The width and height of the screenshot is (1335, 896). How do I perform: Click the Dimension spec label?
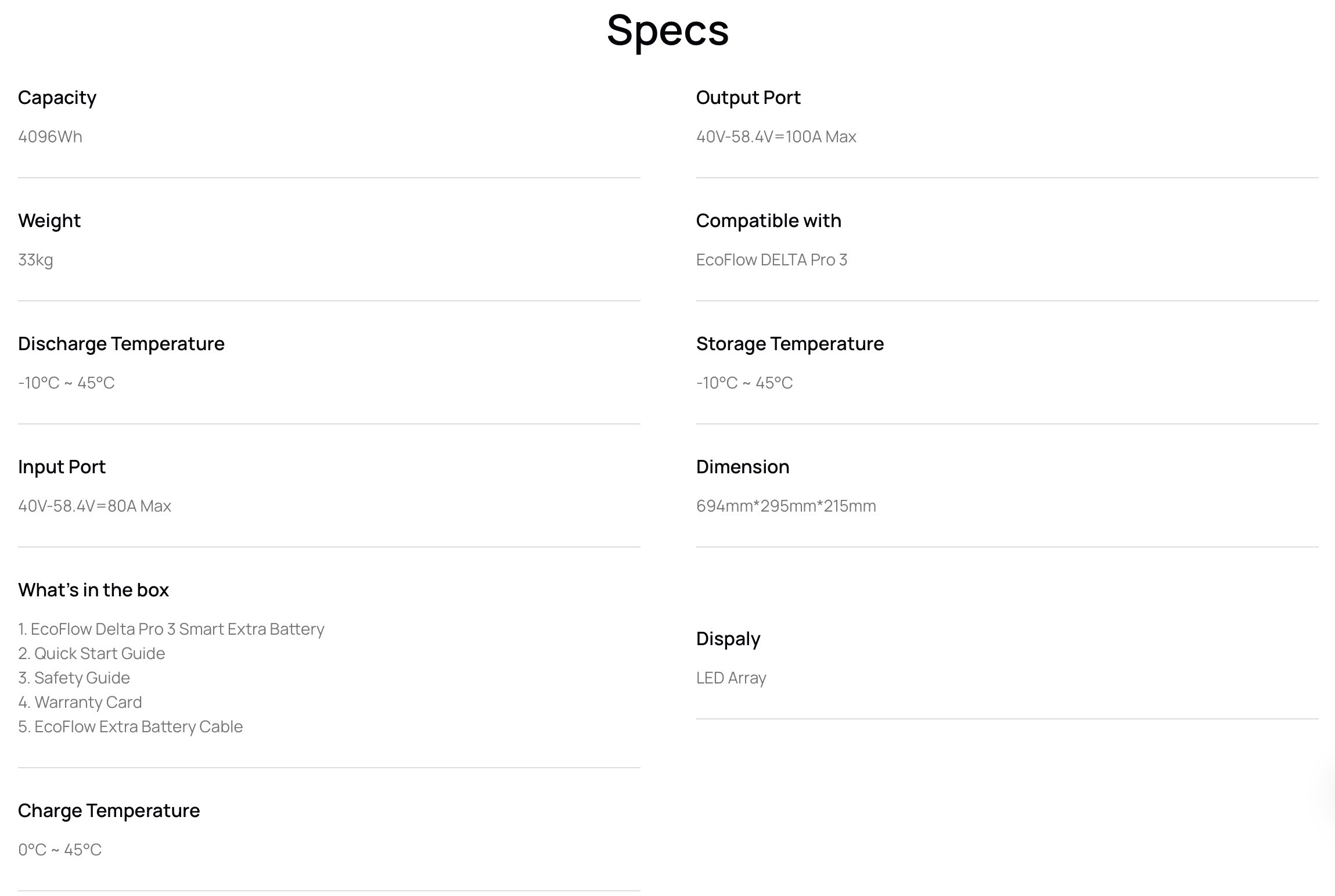point(742,467)
